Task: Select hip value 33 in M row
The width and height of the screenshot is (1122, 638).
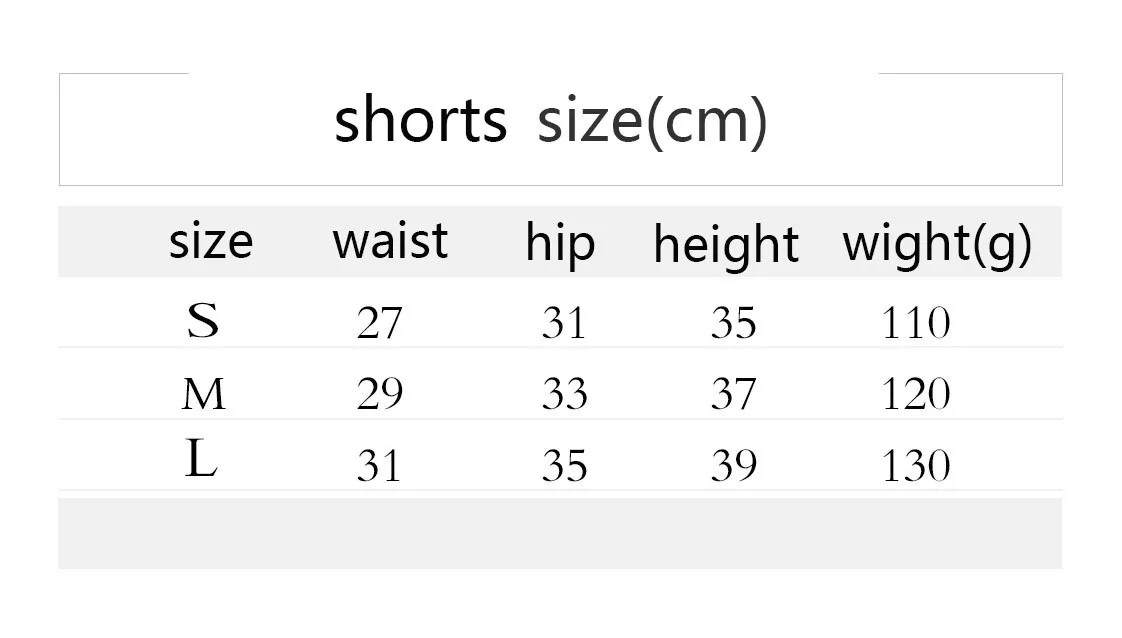Action: (564, 393)
